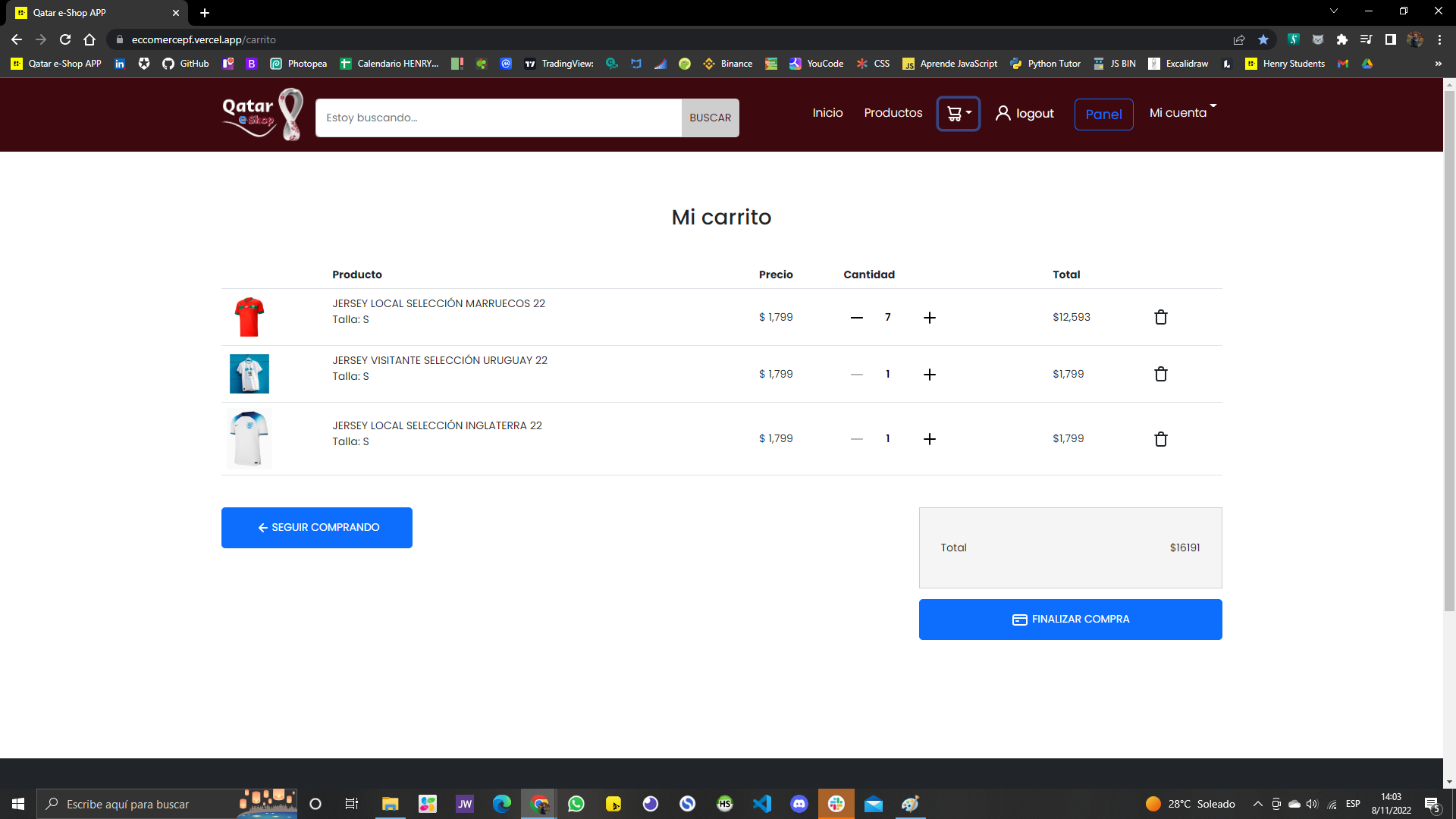Open the shopping cart dropdown icon
This screenshot has width=1456, height=819.
[954, 114]
